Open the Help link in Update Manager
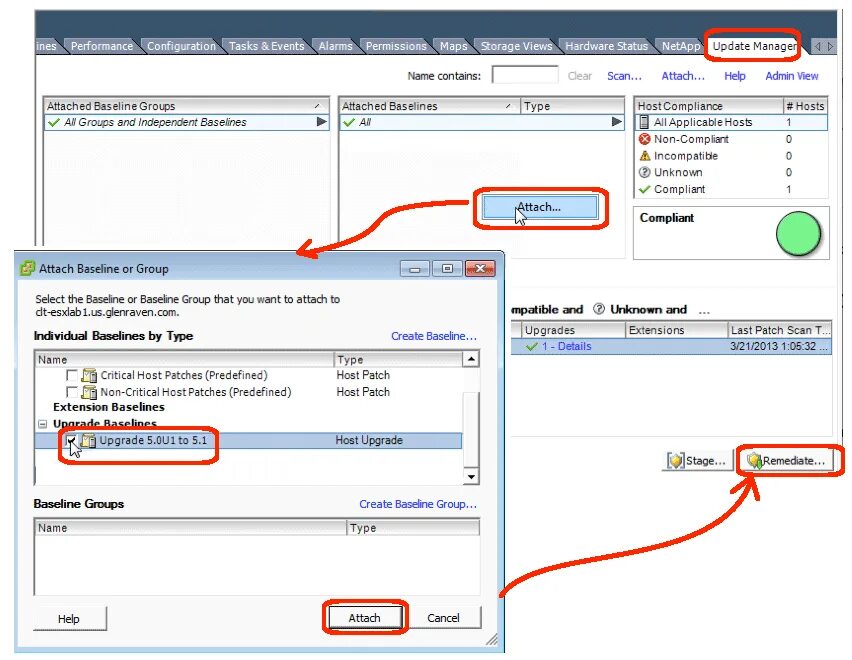852x660 pixels. coord(735,76)
